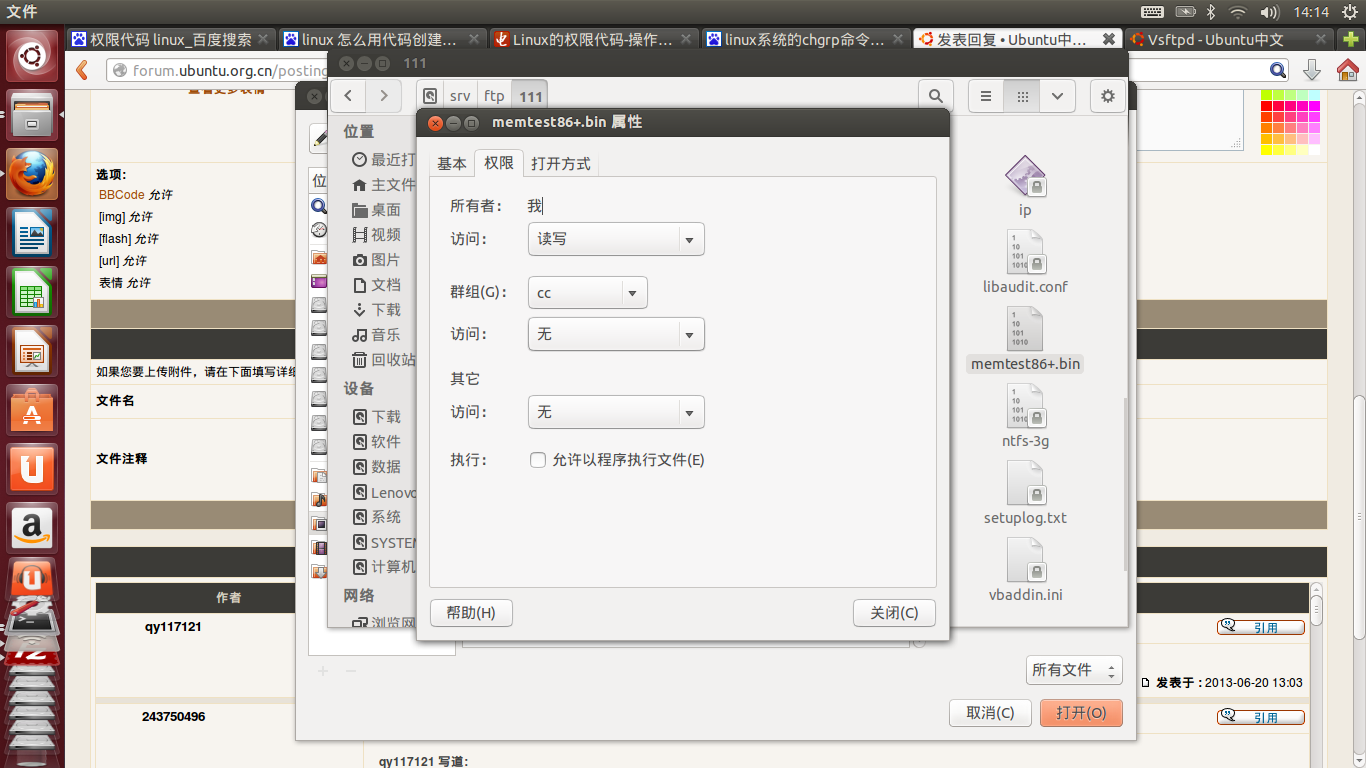Open 文件 menu in top panel
The width and height of the screenshot is (1366, 768).
tap(21, 12)
